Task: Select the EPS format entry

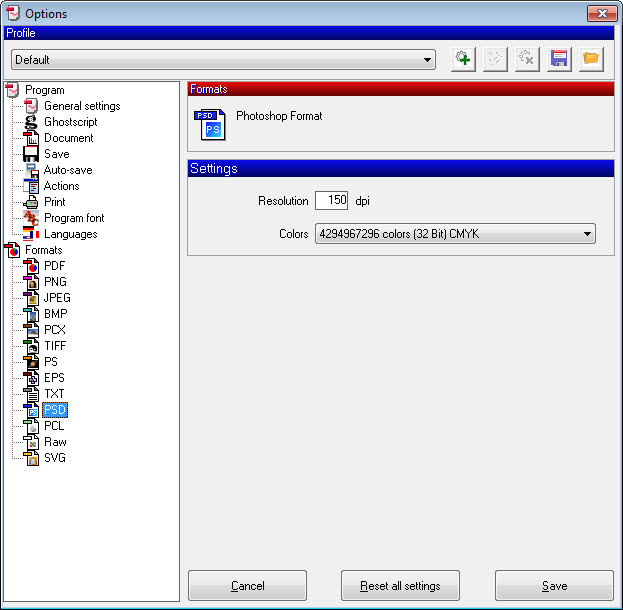Action: click(x=54, y=378)
